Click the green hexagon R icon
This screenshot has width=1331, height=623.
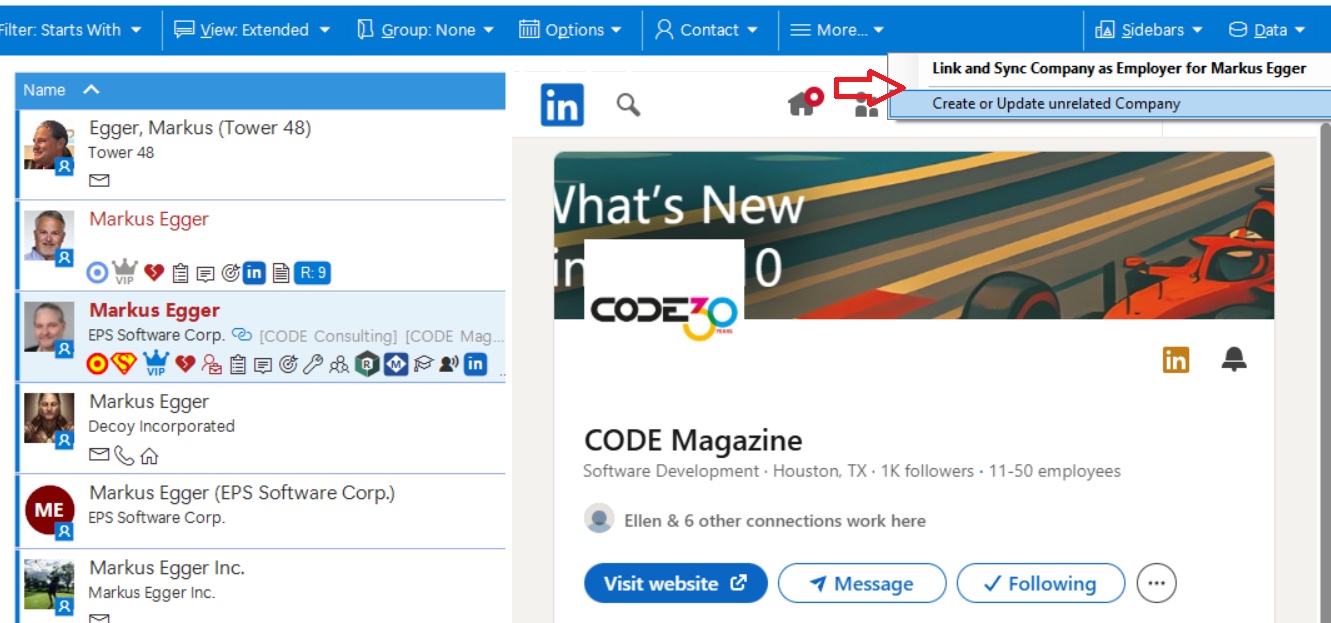368,365
